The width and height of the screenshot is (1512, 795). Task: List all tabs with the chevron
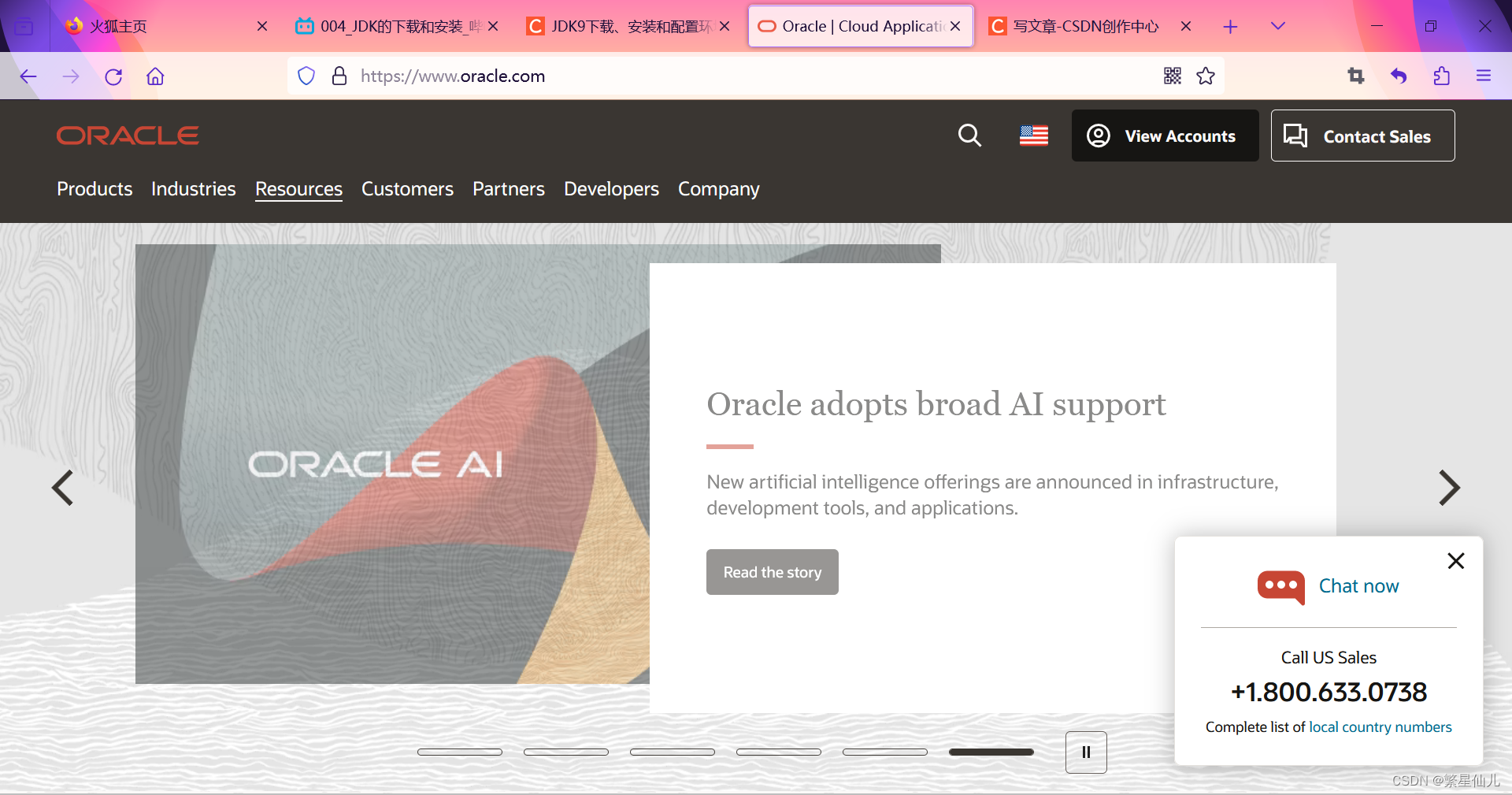point(1278,26)
